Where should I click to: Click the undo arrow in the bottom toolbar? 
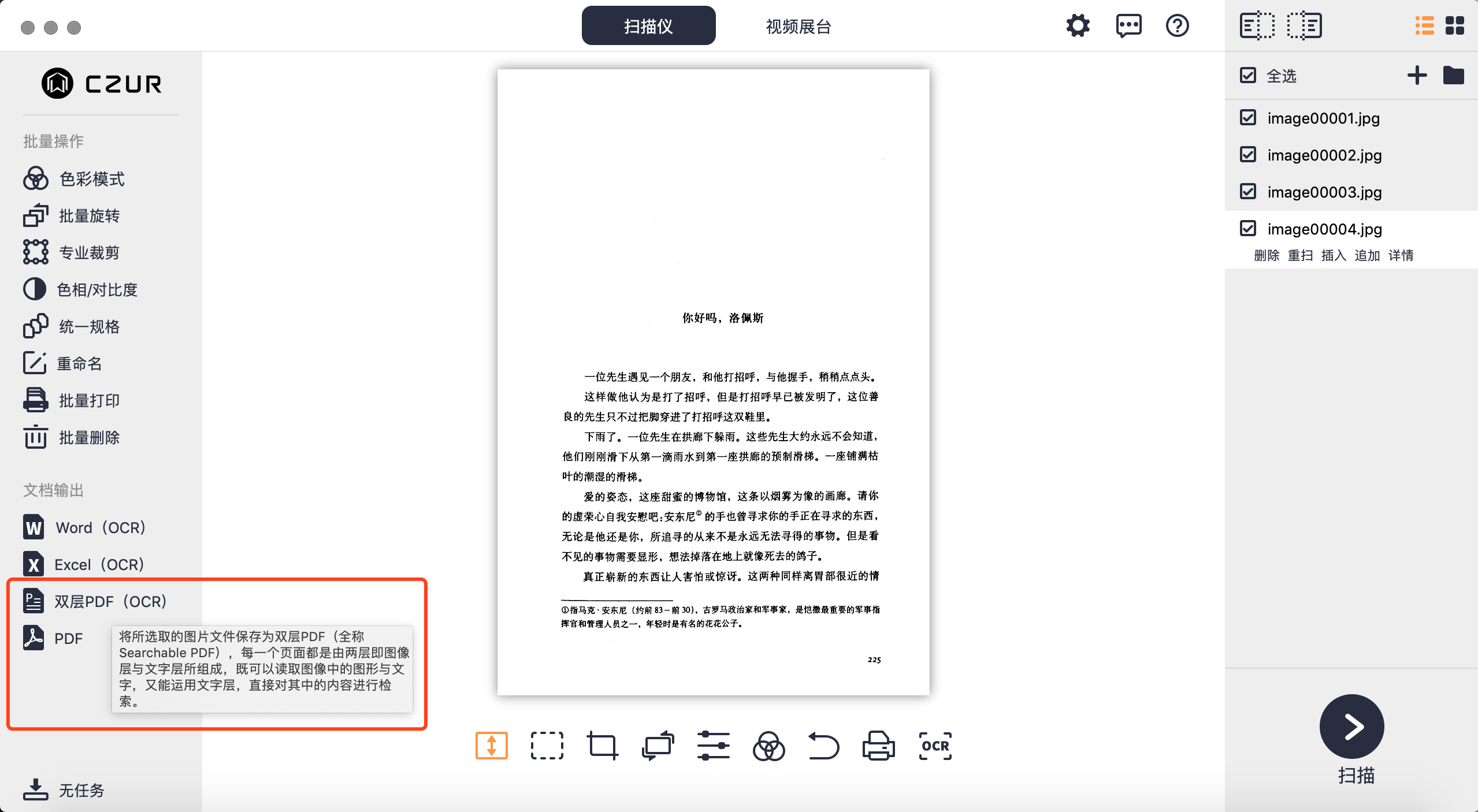tap(823, 746)
